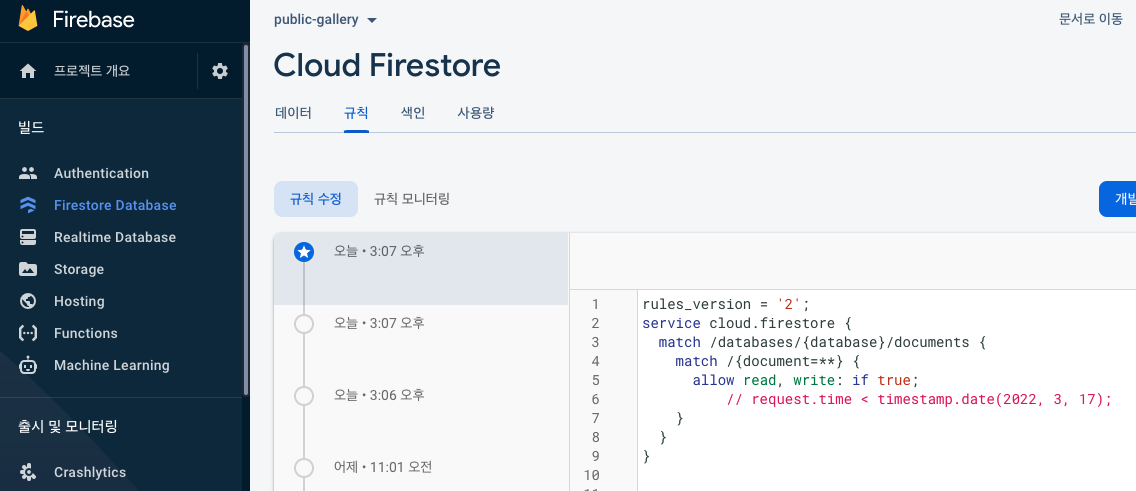This screenshot has height=491, width=1136.
Task: Click the starred current rules version marker
Action: (x=304, y=252)
